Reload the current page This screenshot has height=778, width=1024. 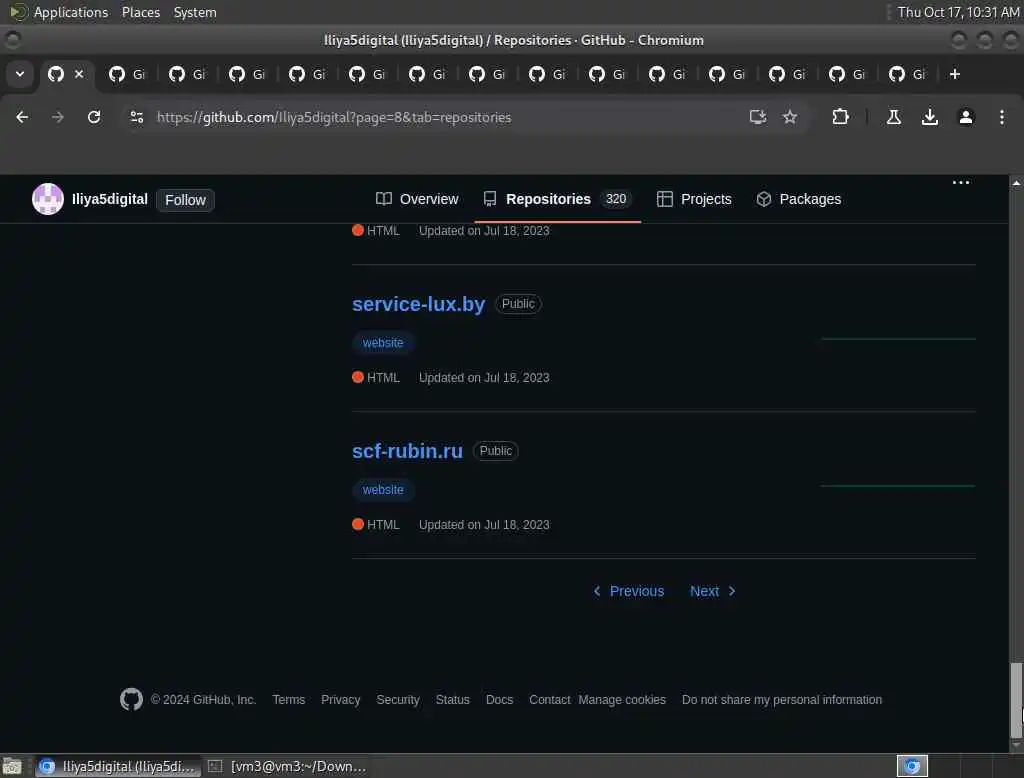click(x=94, y=117)
